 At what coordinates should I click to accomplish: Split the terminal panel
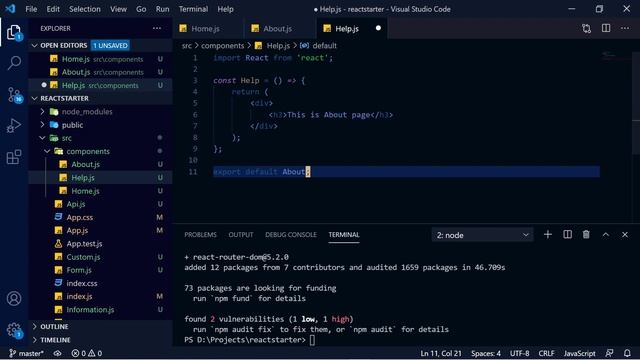(x=567, y=234)
